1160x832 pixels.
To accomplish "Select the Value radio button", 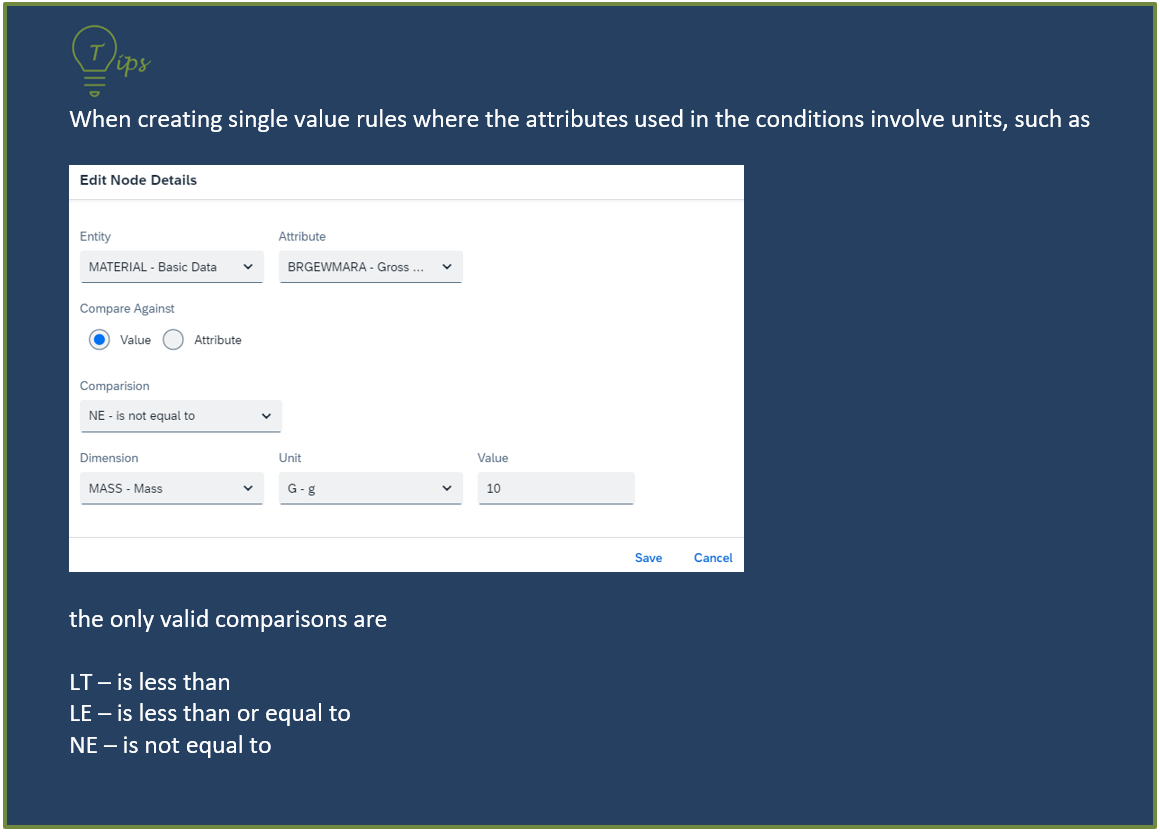I will (x=99, y=339).
